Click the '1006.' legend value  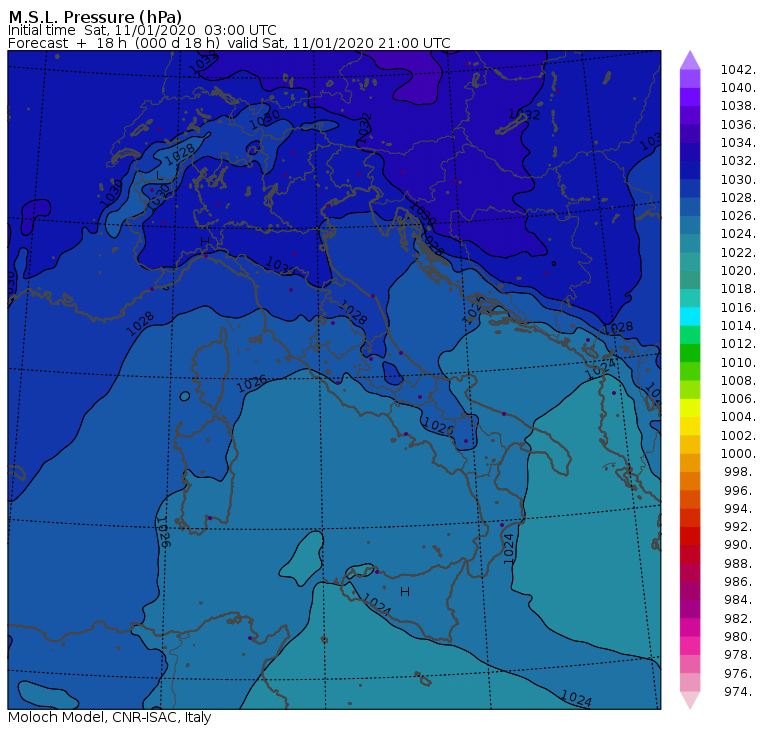[x=738, y=398]
